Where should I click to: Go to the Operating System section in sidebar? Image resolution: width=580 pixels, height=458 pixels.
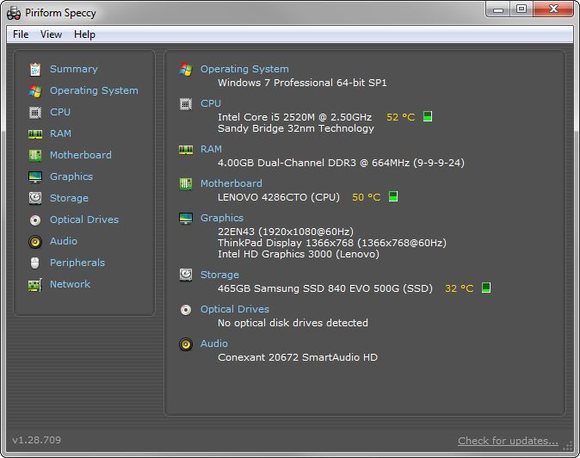94,91
